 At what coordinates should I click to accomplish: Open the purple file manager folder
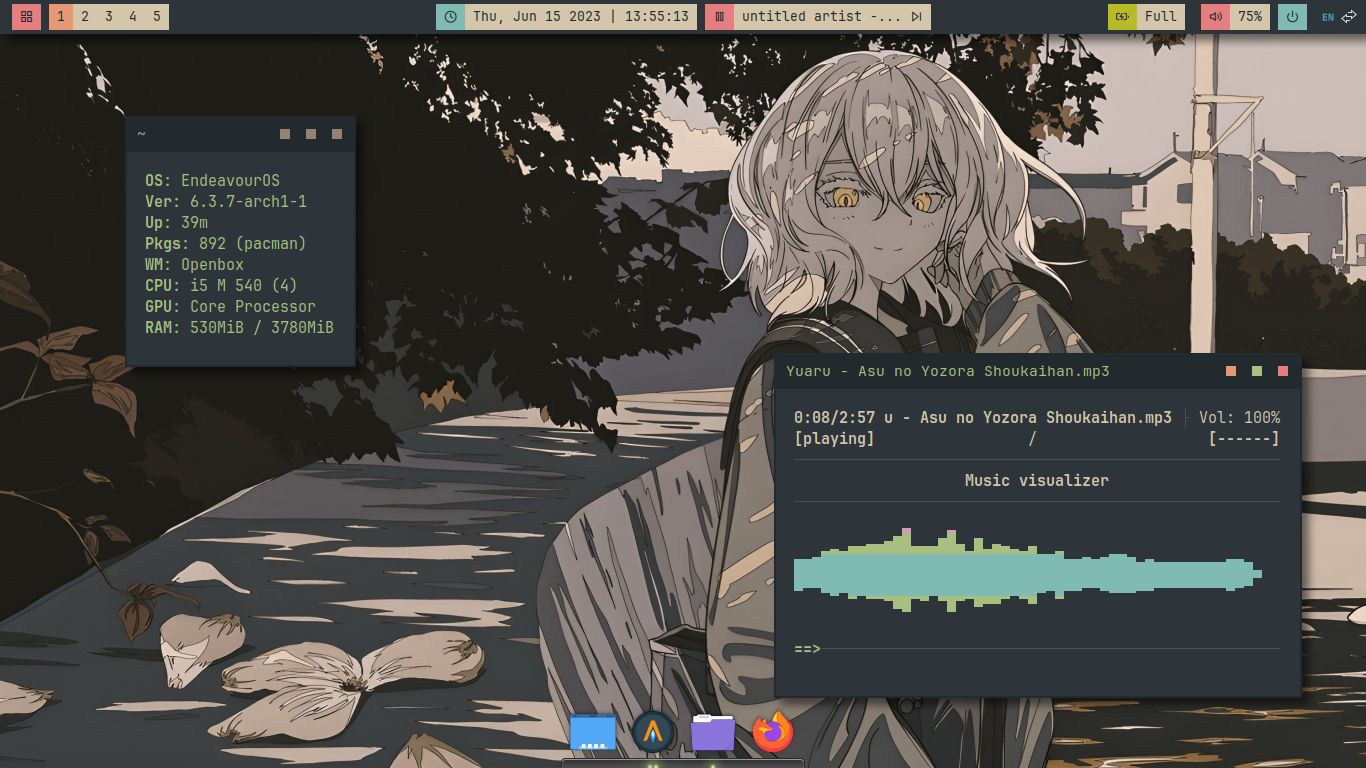click(713, 733)
